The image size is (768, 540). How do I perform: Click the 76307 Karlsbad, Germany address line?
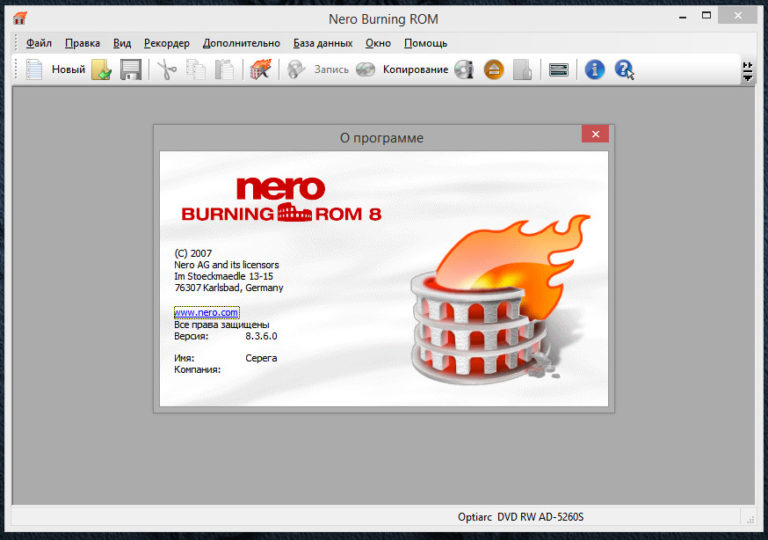[x=229, y=288]
